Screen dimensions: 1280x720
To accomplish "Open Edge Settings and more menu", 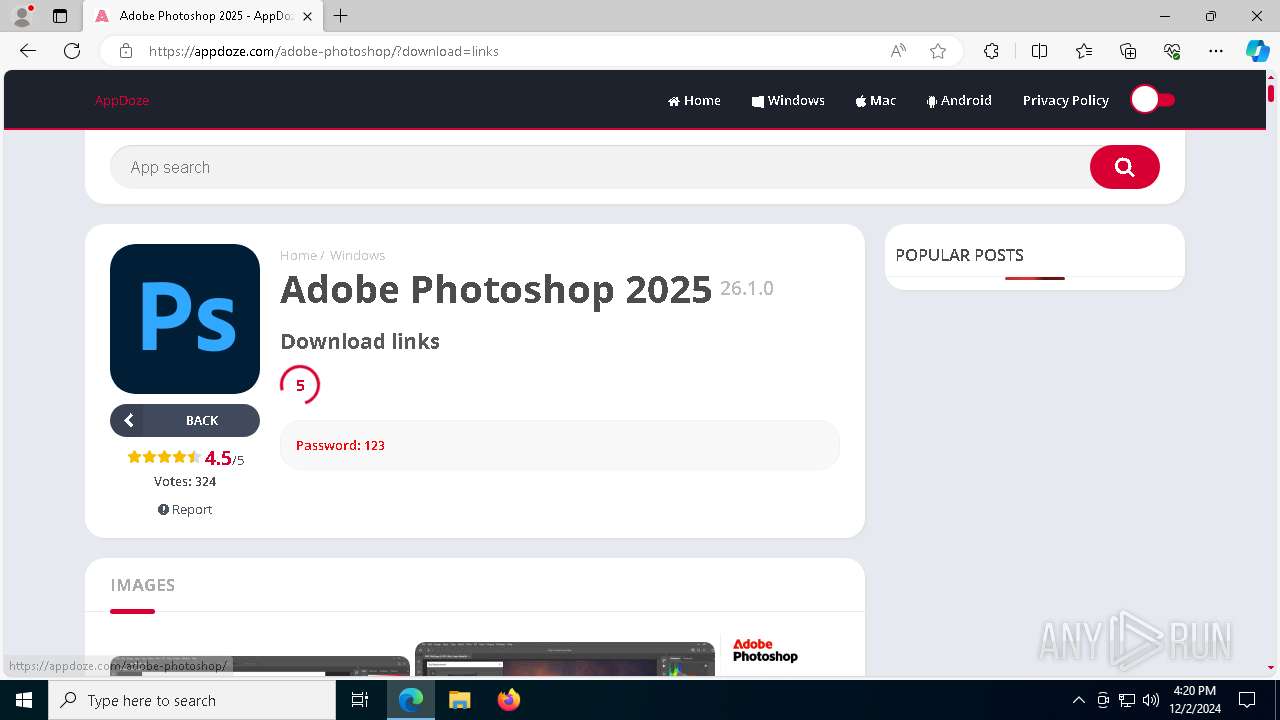I will [1216, 51].
